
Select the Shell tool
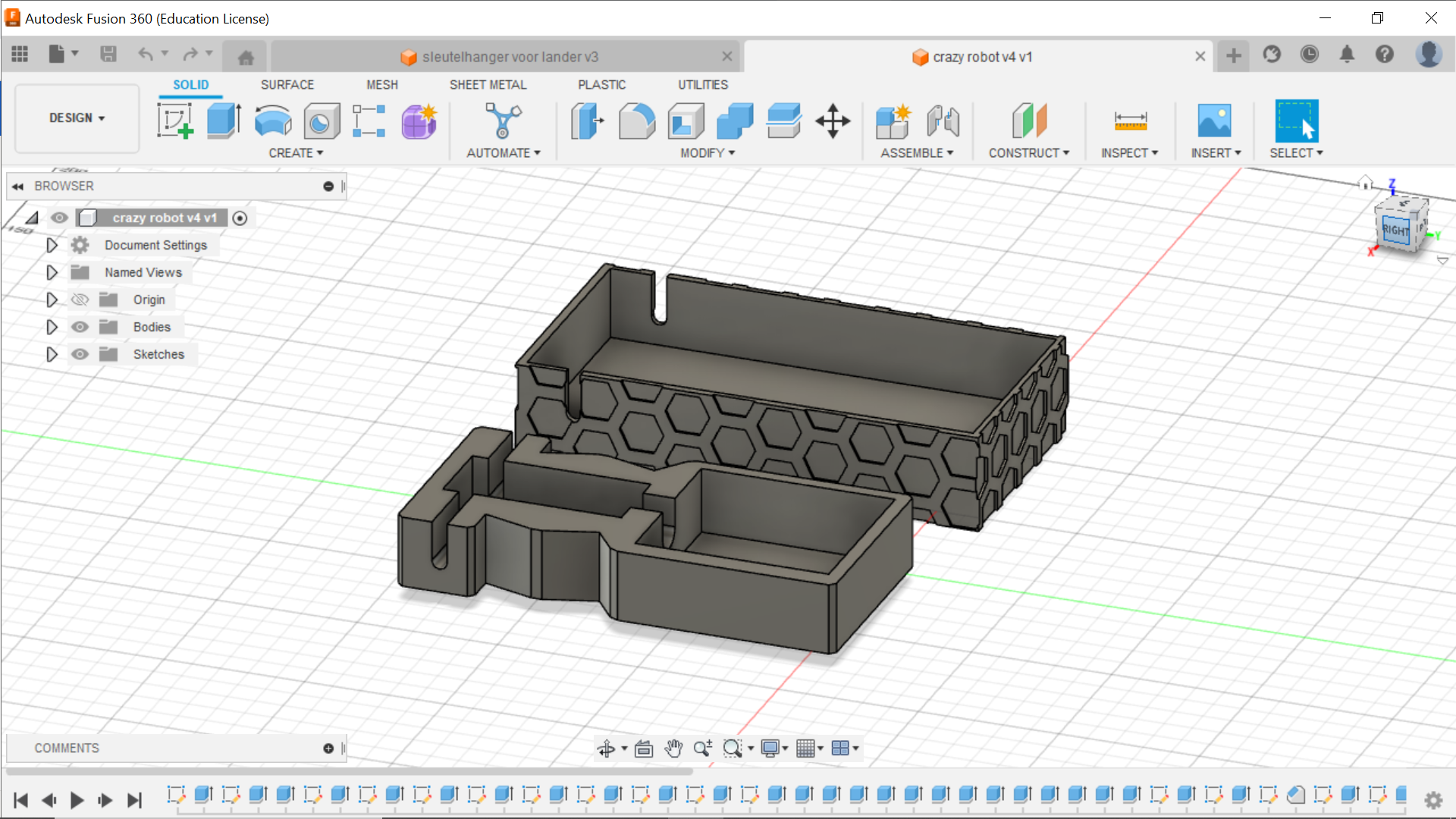tap(686, 121)
